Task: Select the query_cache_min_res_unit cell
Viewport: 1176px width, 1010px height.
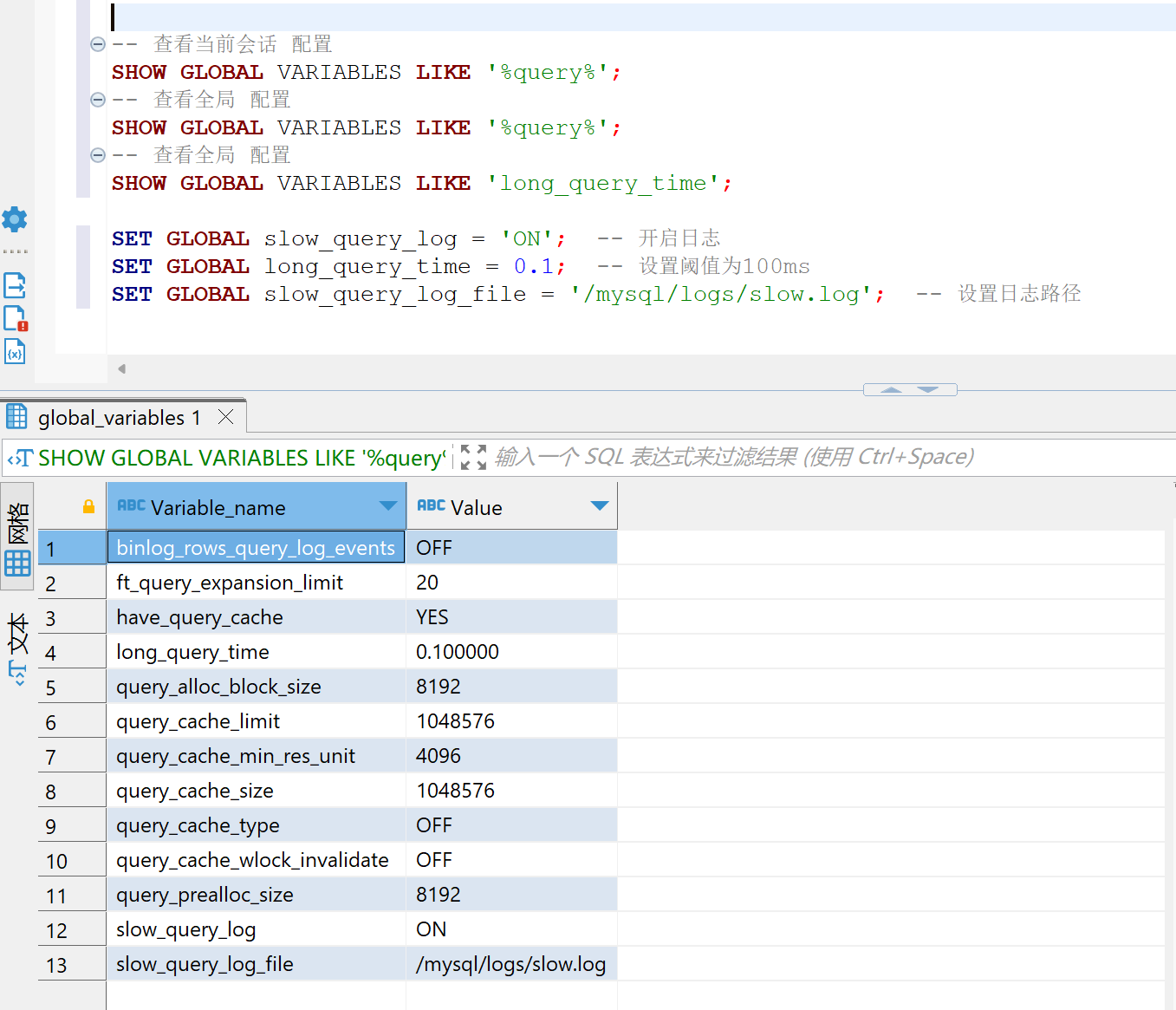Action: click(256, 755)
